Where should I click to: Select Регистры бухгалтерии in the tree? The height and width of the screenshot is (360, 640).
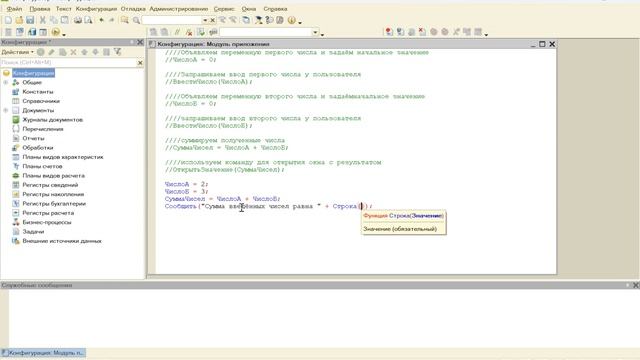click(x=54, y=204)
